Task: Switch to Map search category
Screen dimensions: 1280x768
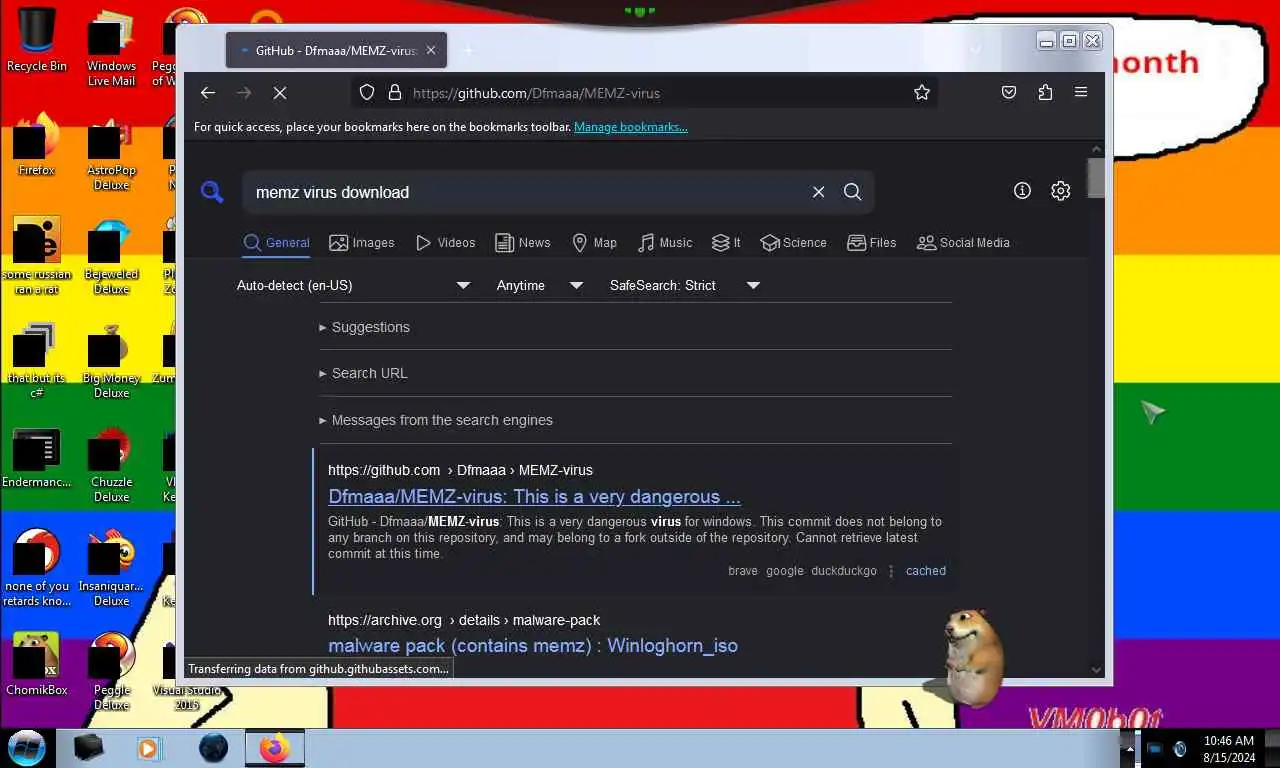Action: (594, 242)
